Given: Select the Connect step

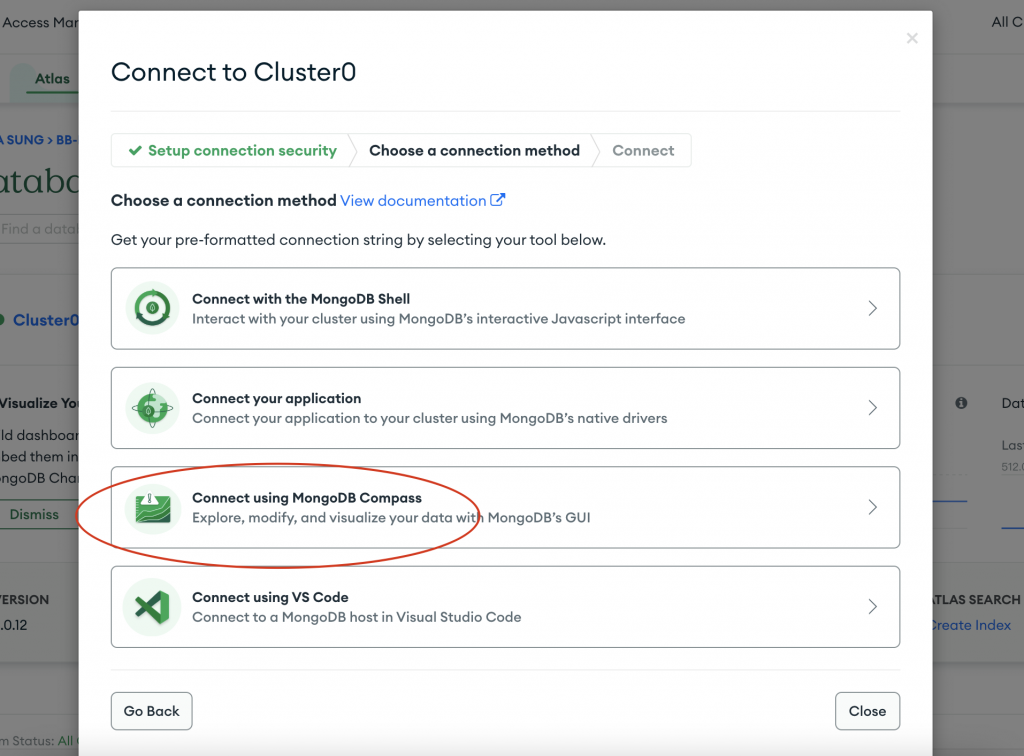Looking at the screenshot, I should point(643,151).
